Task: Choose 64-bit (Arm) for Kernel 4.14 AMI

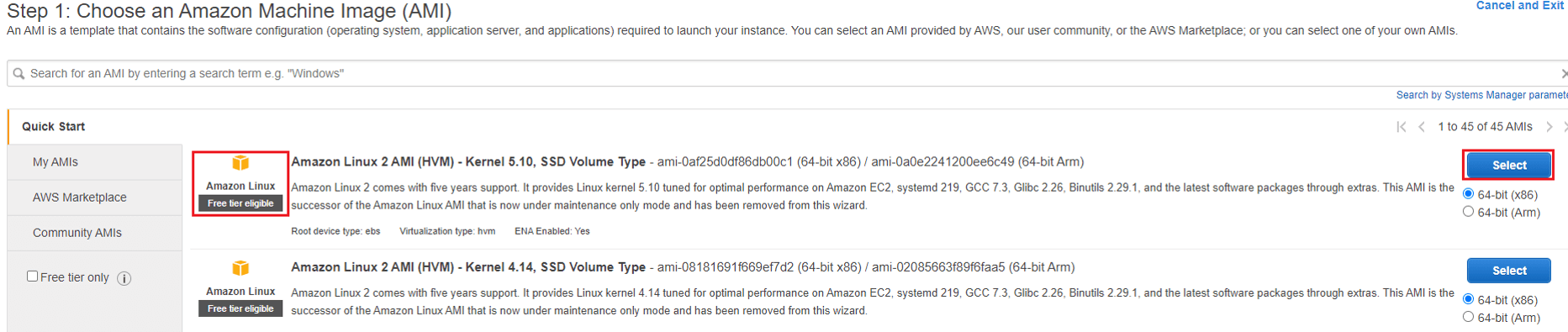Action: tap(1468, 317)
